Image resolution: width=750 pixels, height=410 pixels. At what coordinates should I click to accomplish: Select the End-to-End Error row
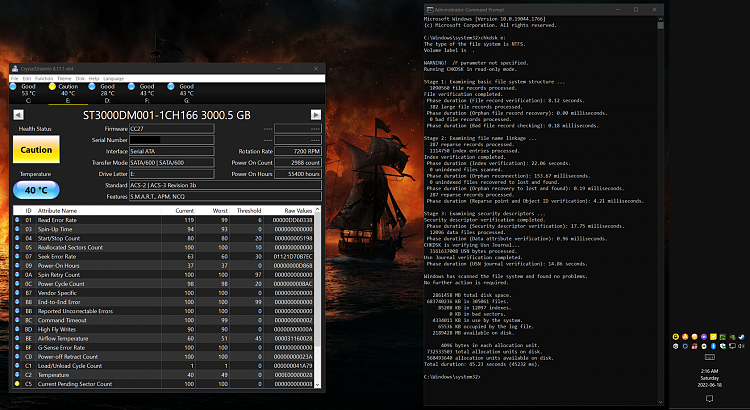164,302
